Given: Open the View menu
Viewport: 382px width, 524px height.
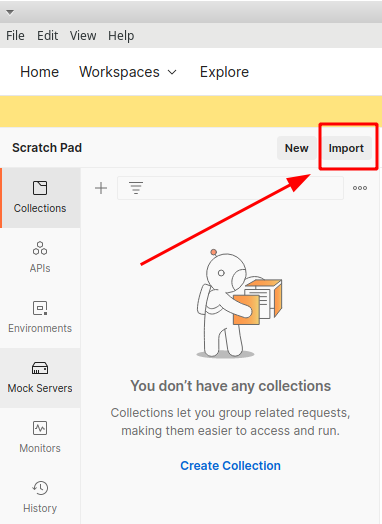Looking at the screenshot, I should tap(83, 35).
